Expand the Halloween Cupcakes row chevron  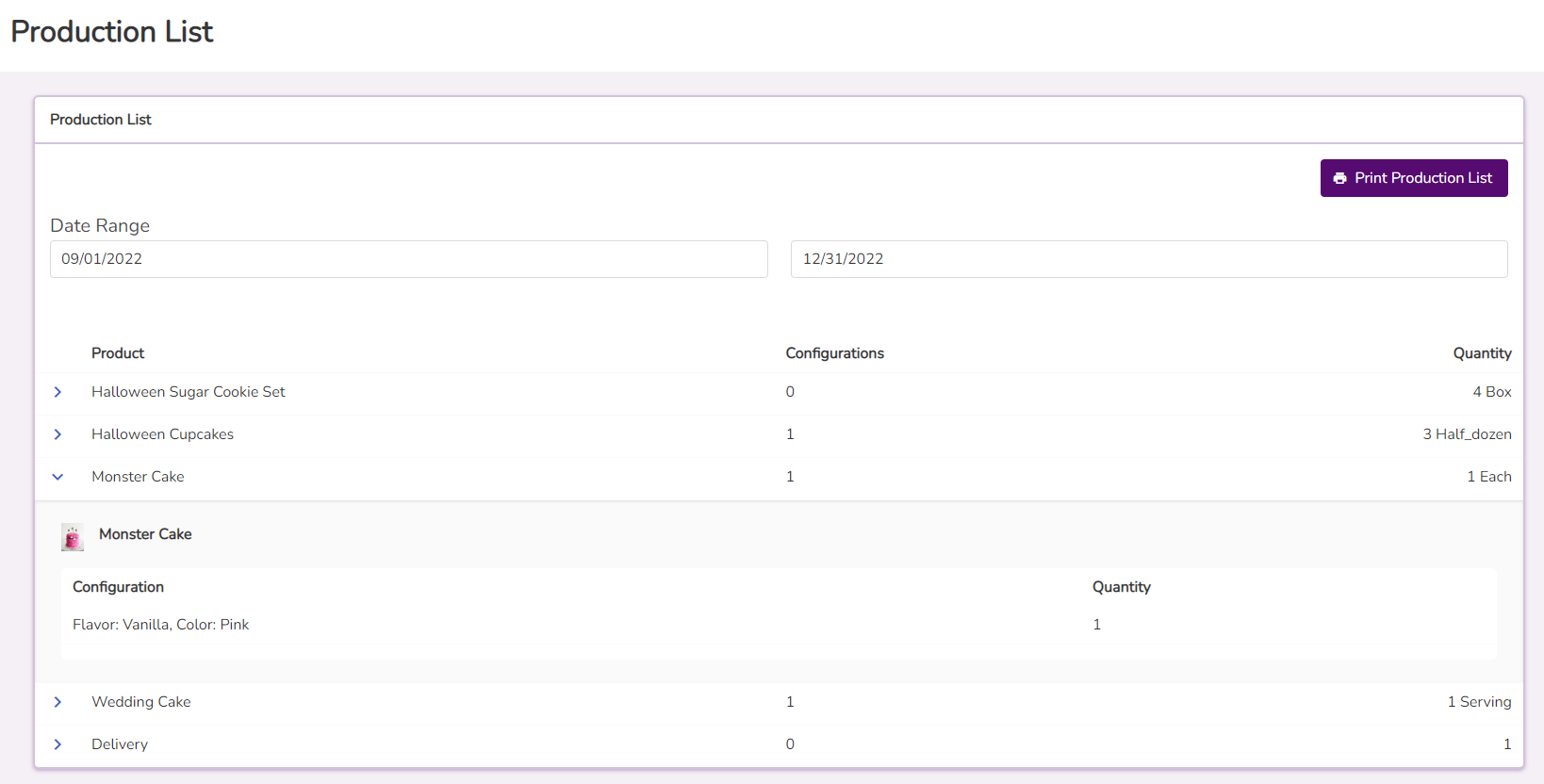click(57, 434)
